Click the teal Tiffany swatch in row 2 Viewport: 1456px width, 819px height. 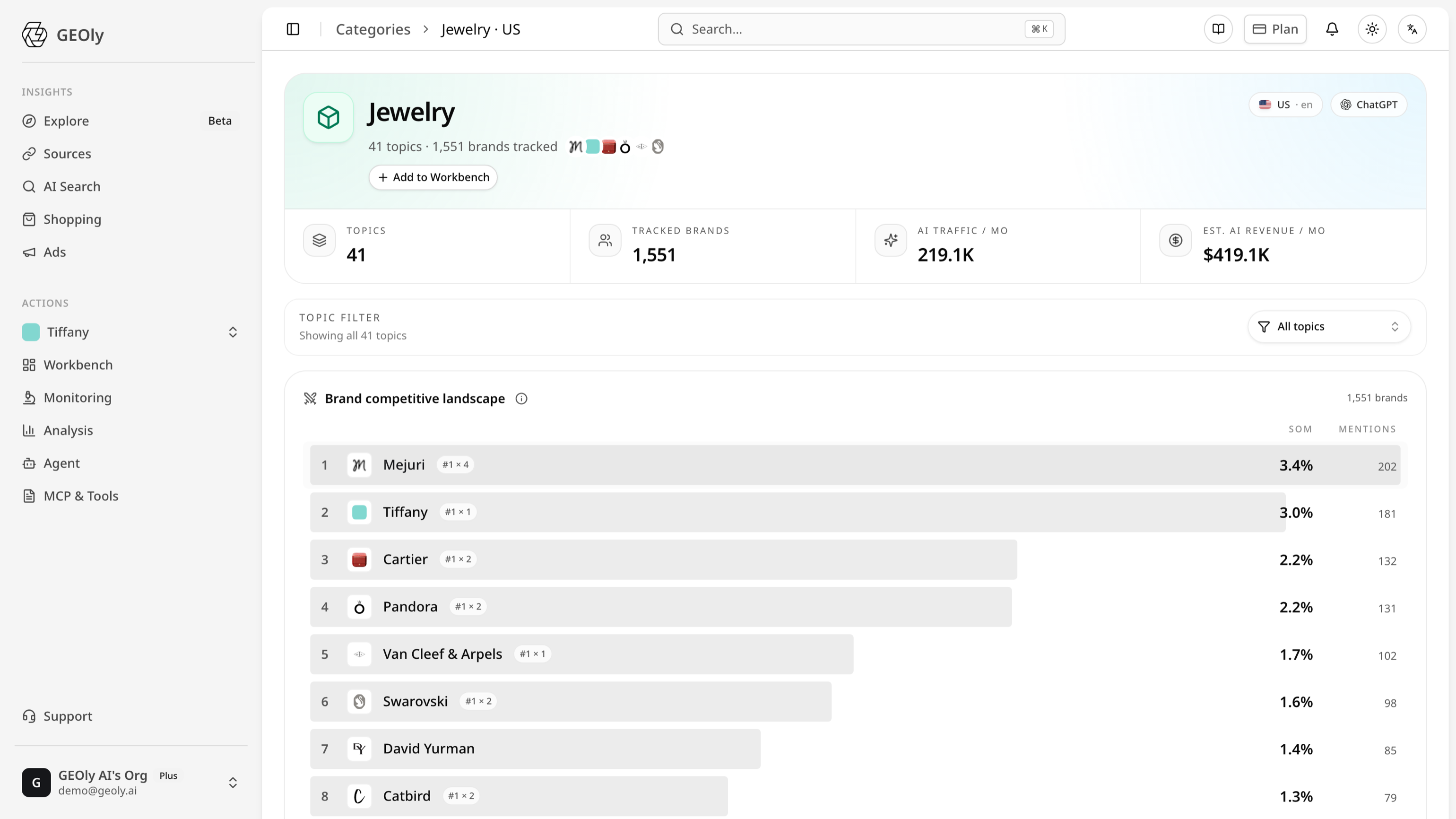(x=359, y=513)
